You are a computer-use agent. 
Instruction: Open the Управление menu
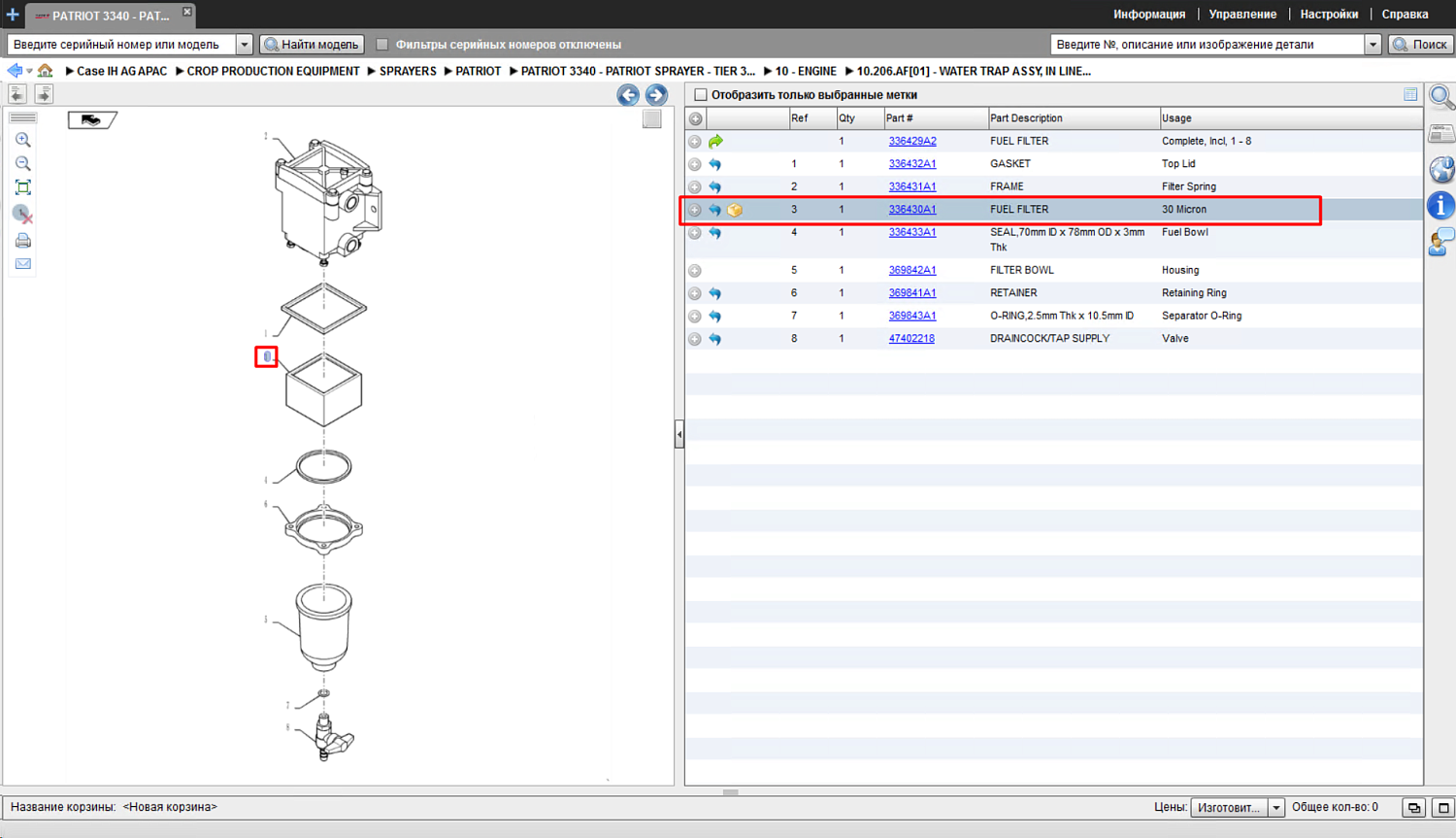coord(1242,15)
